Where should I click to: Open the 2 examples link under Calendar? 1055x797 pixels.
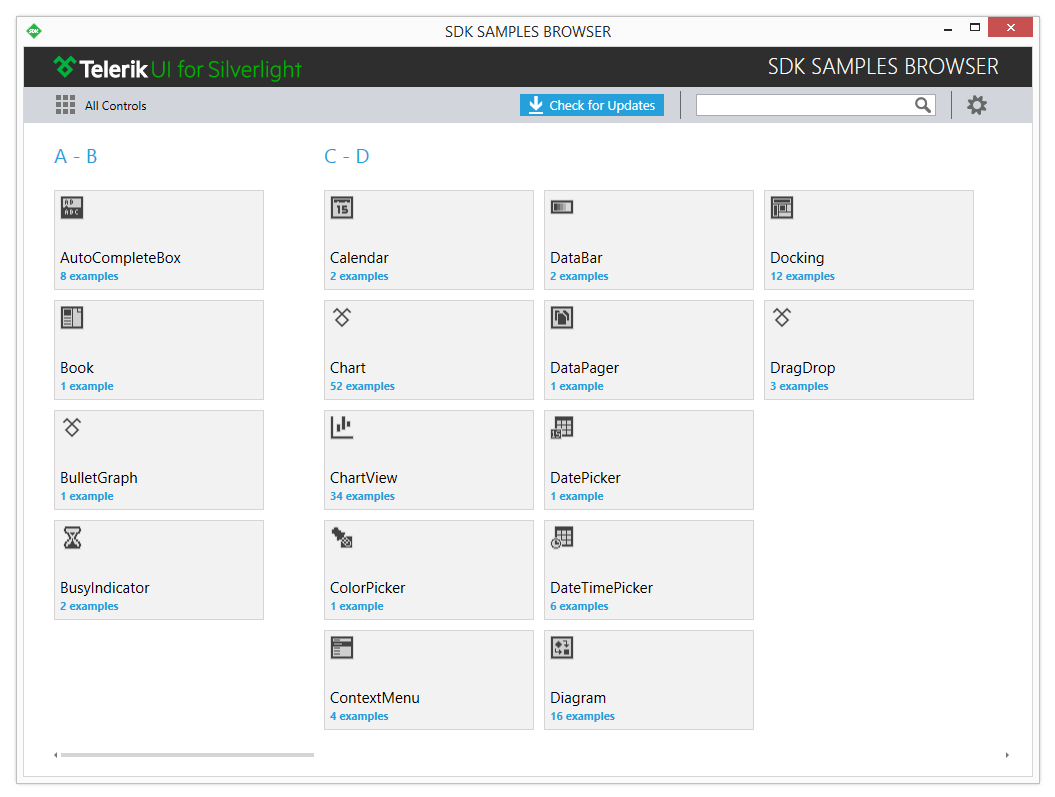point(359,276)
